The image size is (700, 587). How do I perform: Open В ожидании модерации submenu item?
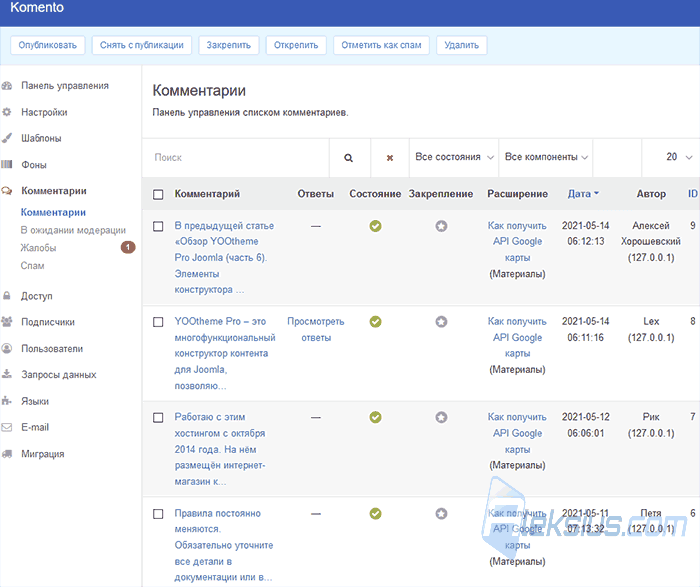[x=73, y=230]
